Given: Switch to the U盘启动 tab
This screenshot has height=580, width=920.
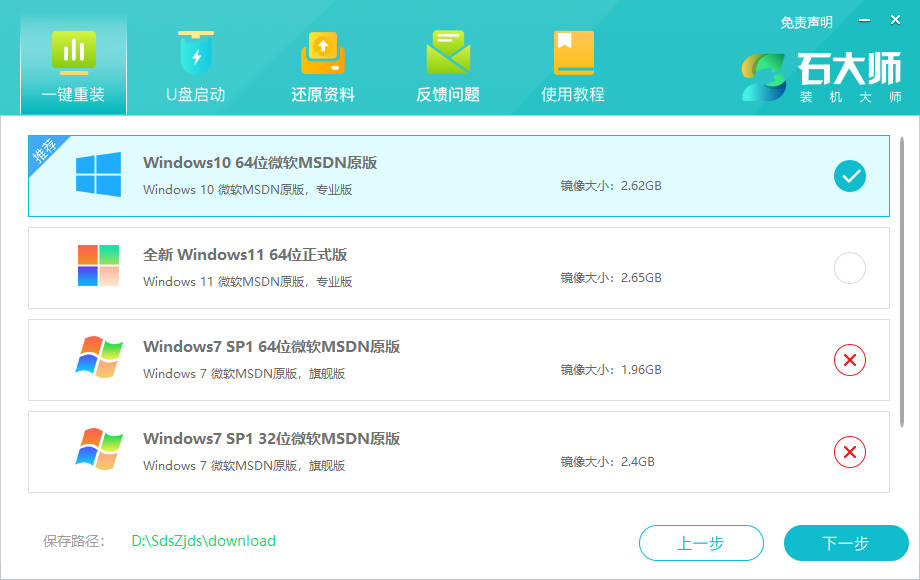Looking at the screenshot, I should tap(196, 67).
